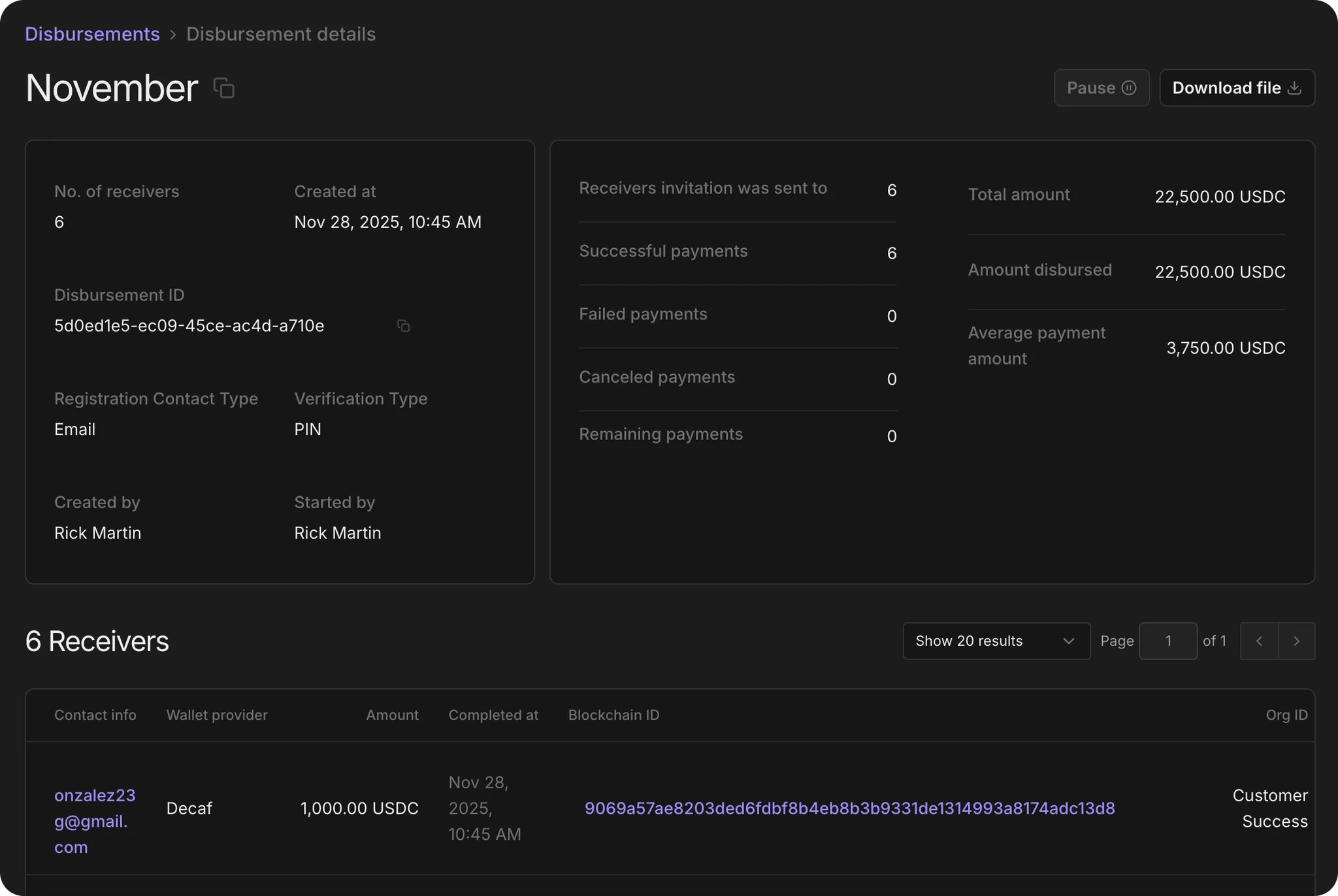The height and width of the screenshot is (896, 1338).
Task: Open the Disbursements breadcrumb link
Action: [92, 34]
